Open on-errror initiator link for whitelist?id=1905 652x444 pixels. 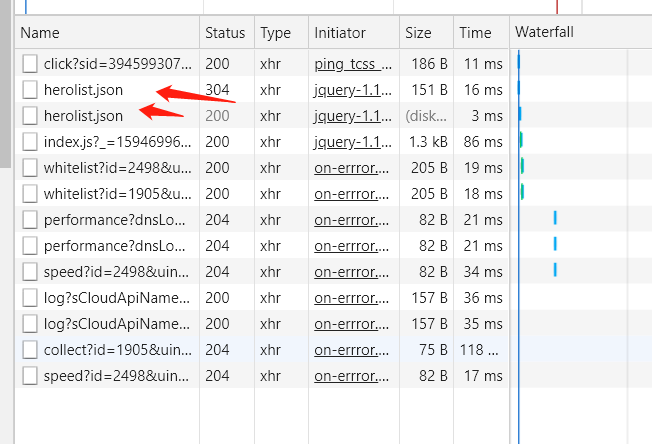pyautogui.click(x=352, y=194)
